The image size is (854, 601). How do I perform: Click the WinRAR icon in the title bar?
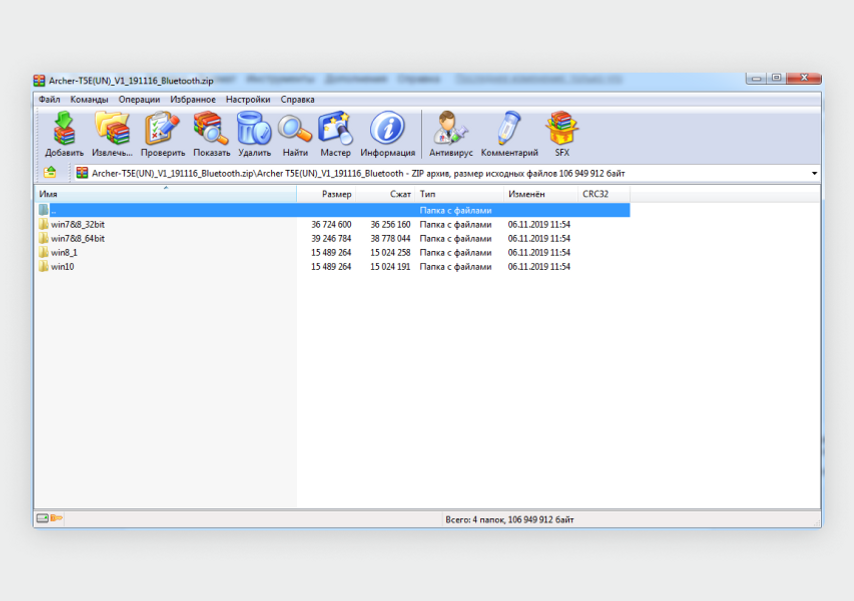click(x=39, y=81)
